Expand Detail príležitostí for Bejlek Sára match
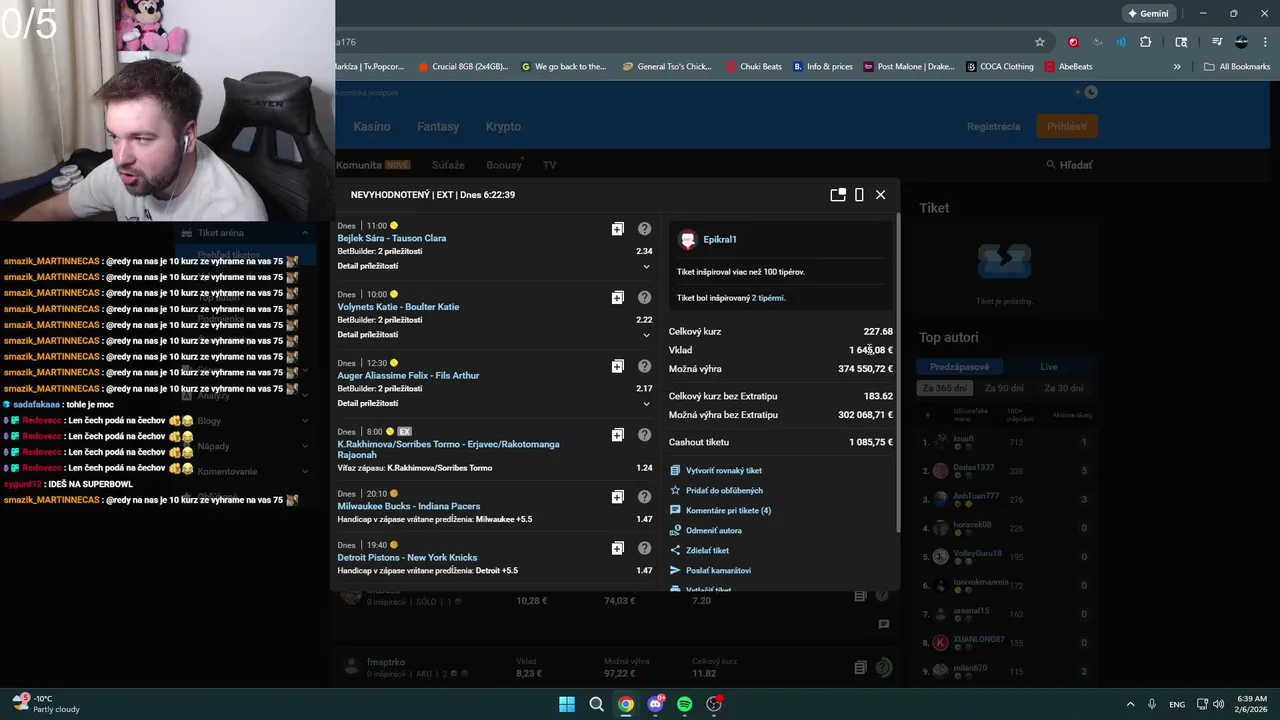1280x720 pixels. click(x=646, y=266)
